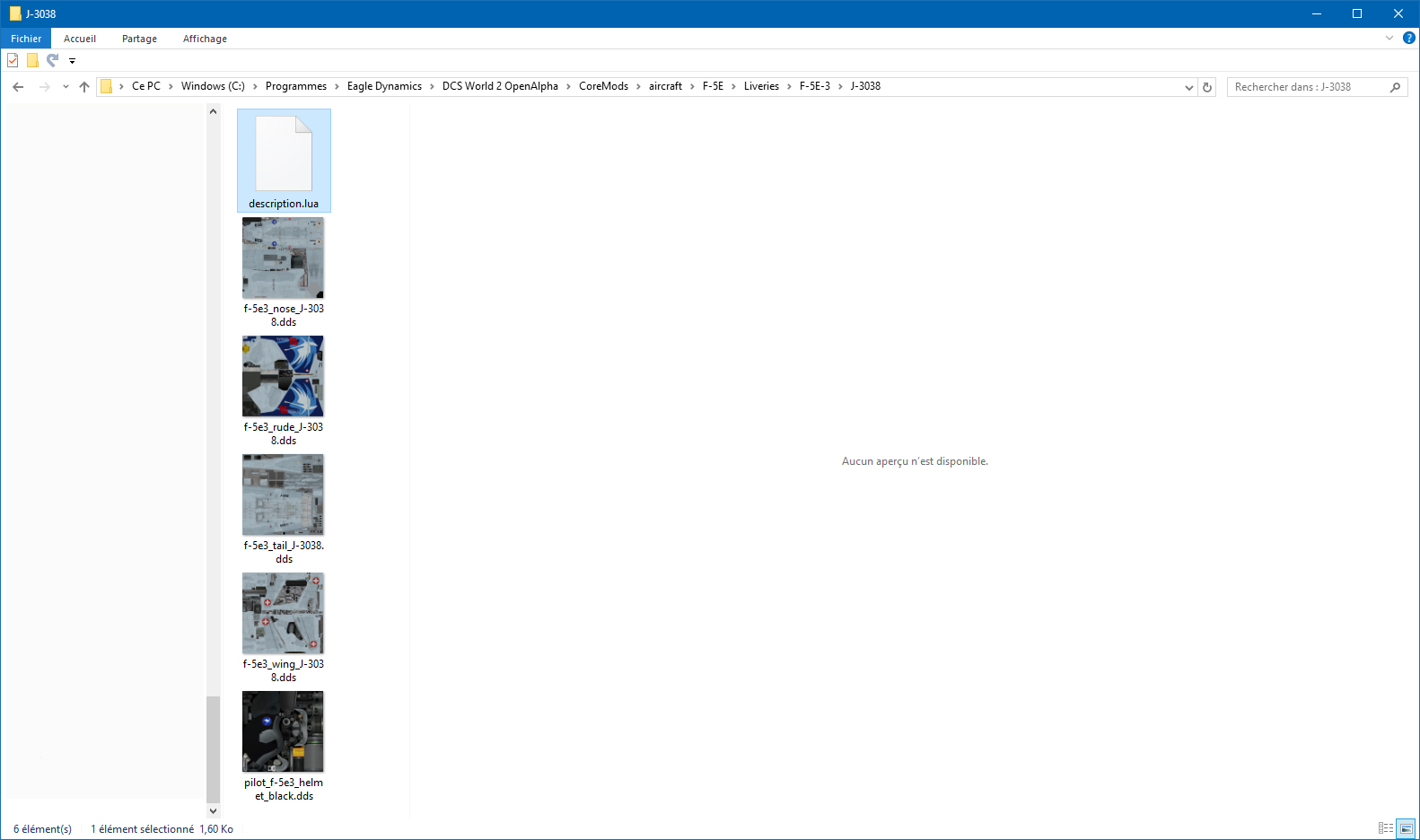
Task: Close the J-3038 Explorer window
Action: pos(1398,13)
